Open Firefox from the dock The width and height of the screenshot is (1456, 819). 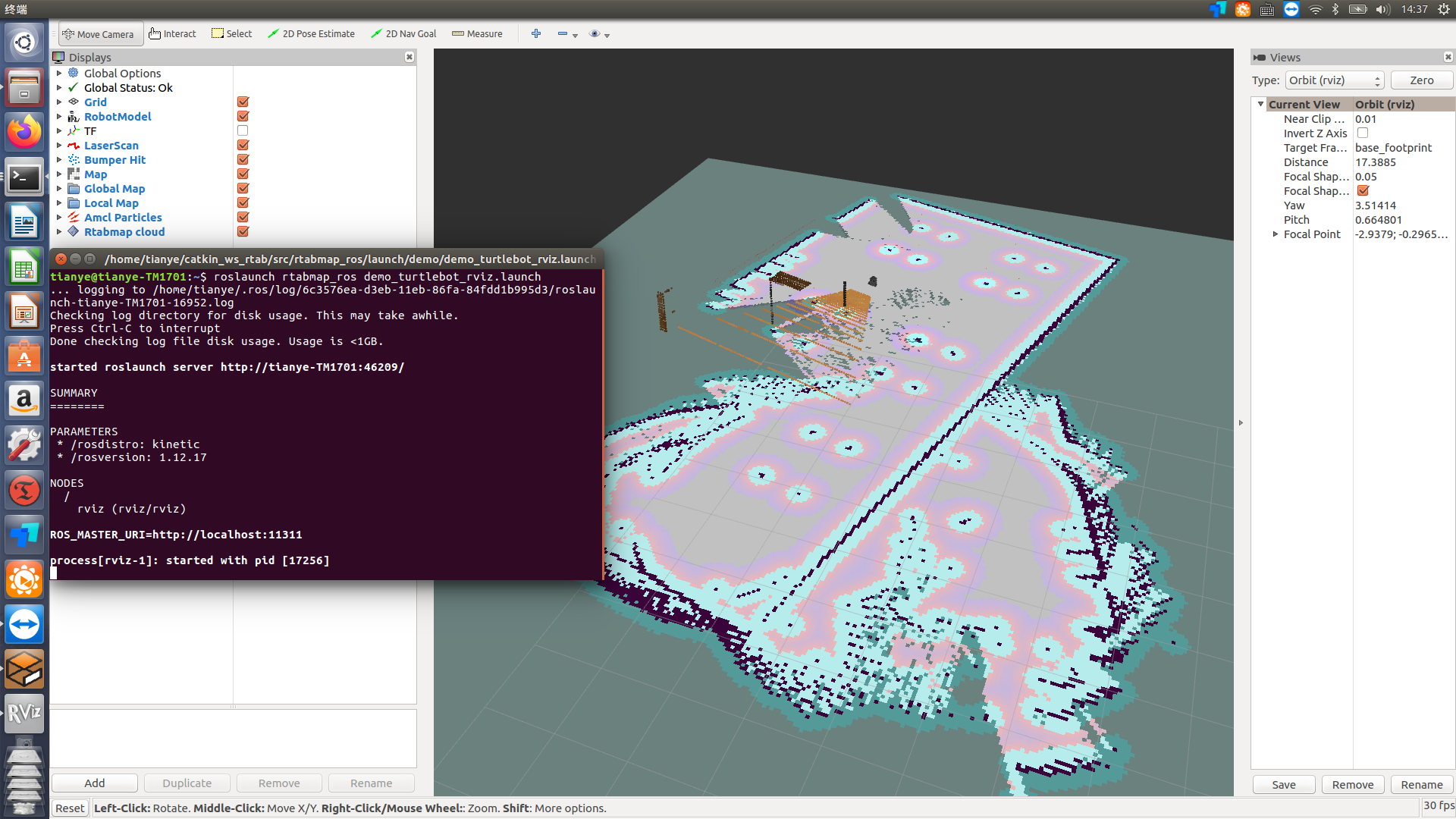click(24, 132)
